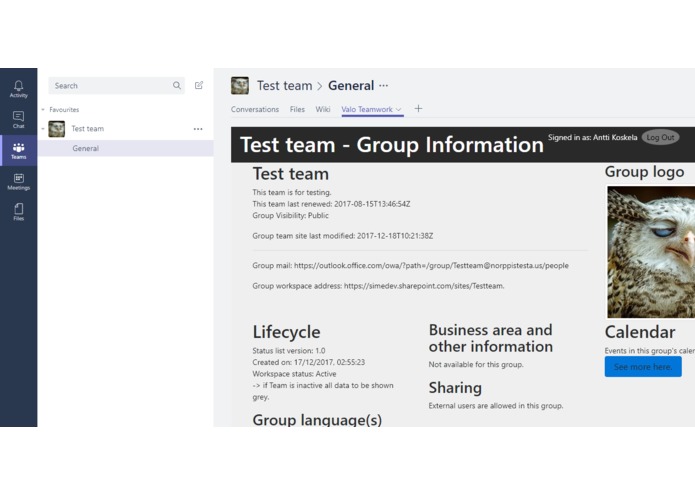Add a new tab with plus icon
Image resolution: width=695 pixels, height=494 pixels.
pyautogui.click(x=418, y=109)
